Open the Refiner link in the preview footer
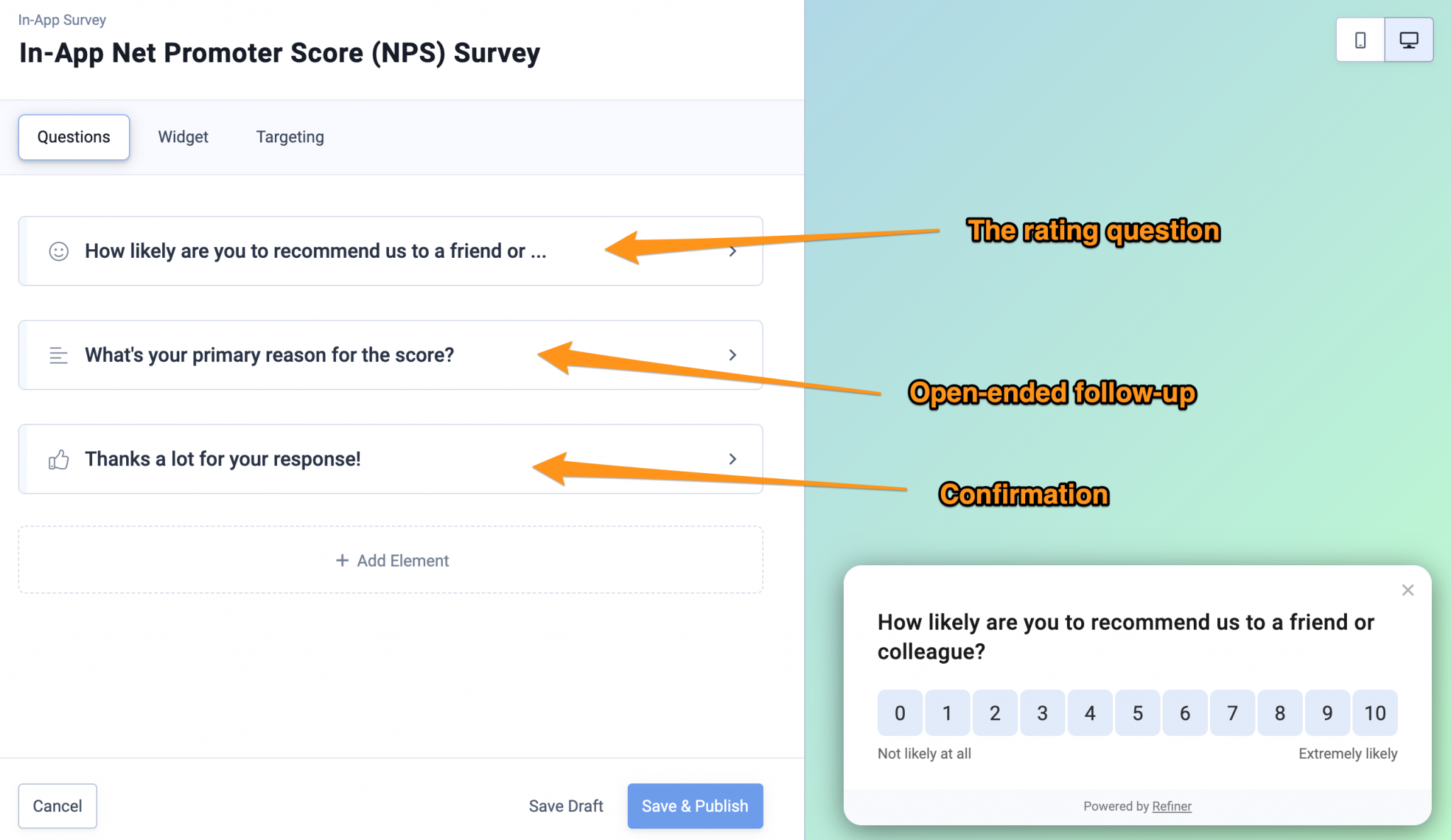This screenshot has height=840, width=1451. (1171, 806)
